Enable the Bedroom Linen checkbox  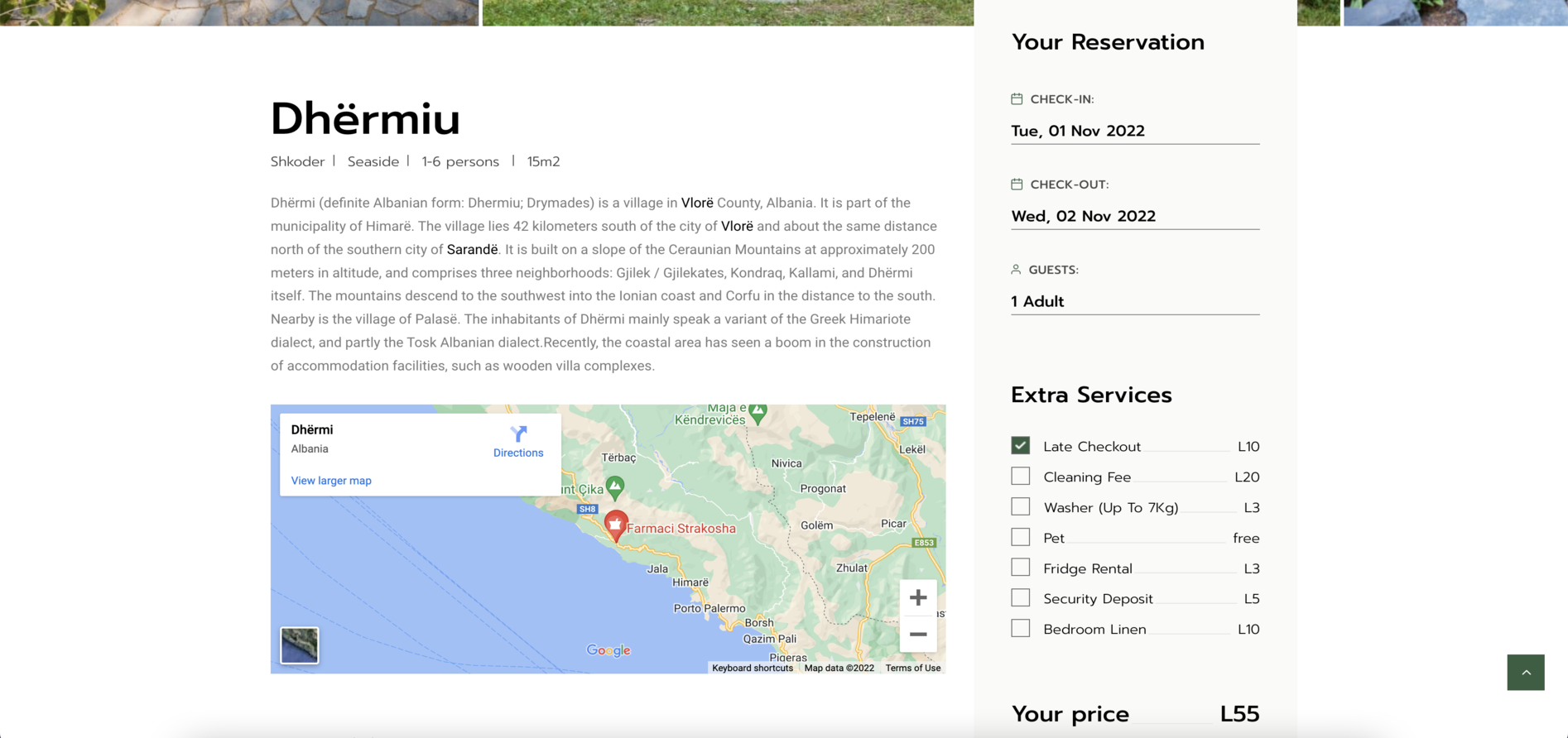click(1021, 629)
